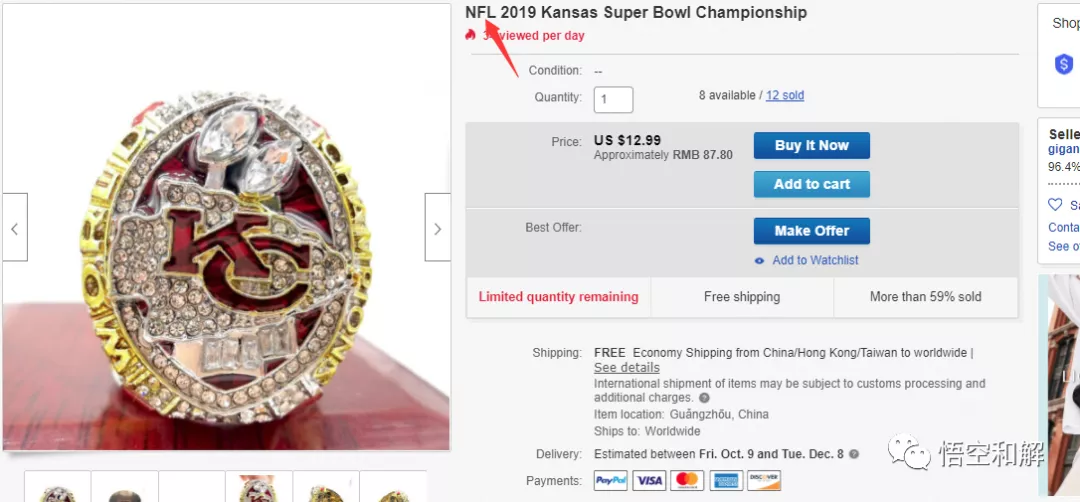Click the delivery estimate info icon
This screenshot has height=502, width=1080.
(x=853, y=454)
